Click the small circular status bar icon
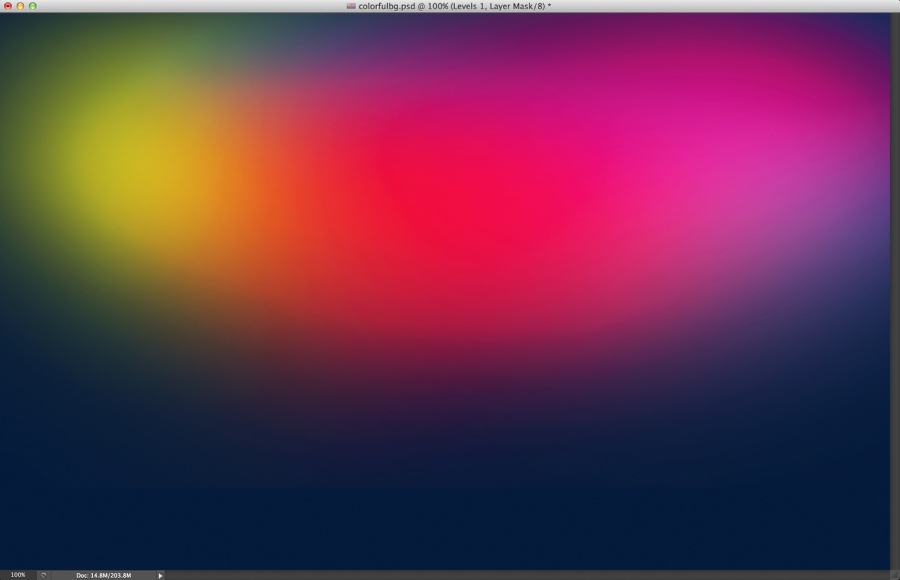Viewport: 900px width, 580px height. [x=43, y=575]
